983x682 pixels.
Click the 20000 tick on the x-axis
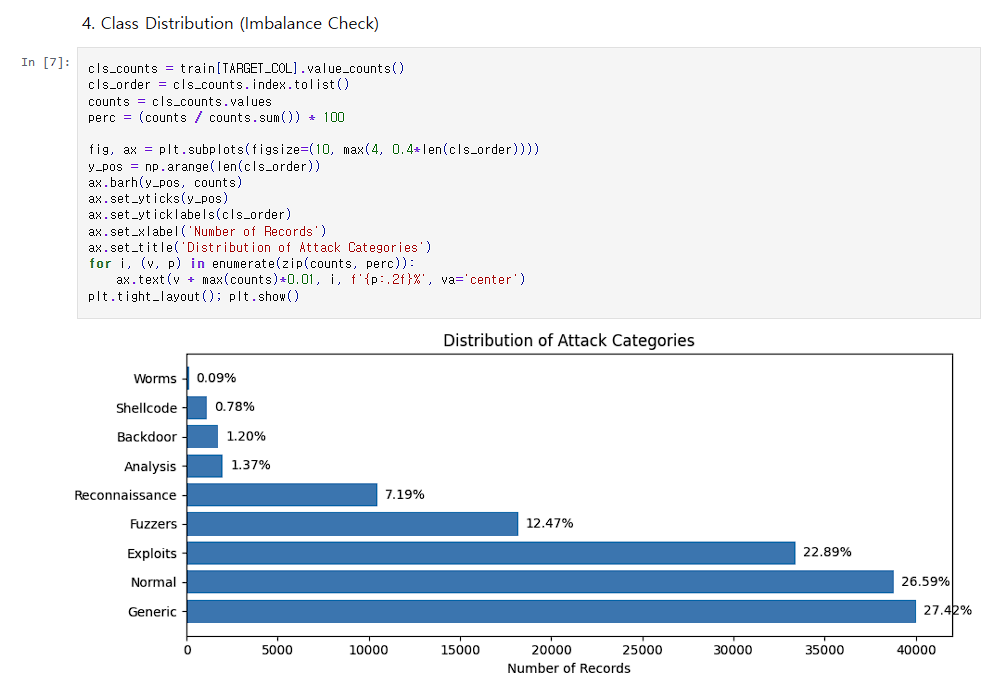551,650
